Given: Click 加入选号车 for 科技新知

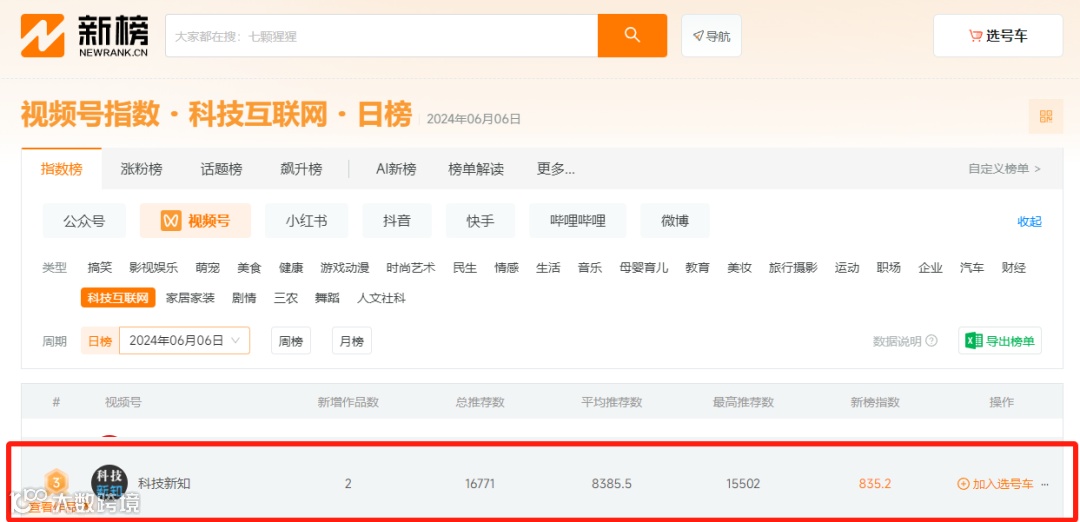Looking at the screenshot, I should click(995, 483).
